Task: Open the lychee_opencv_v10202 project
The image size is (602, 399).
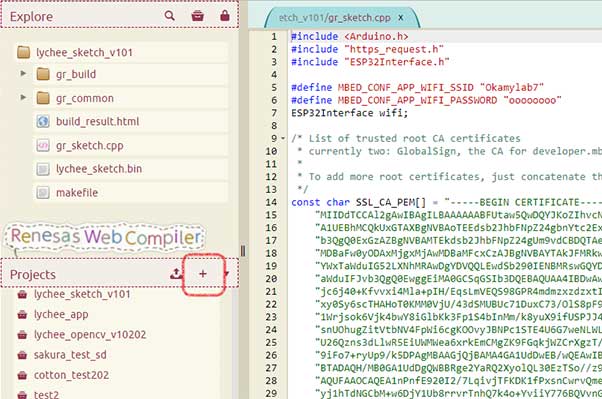Action: [90, 334]
